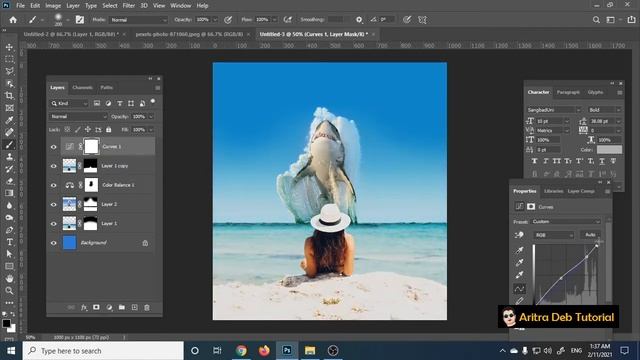Open Chrome from the taskbar
The height and width of the screenshot is (360, 640).
241,351
